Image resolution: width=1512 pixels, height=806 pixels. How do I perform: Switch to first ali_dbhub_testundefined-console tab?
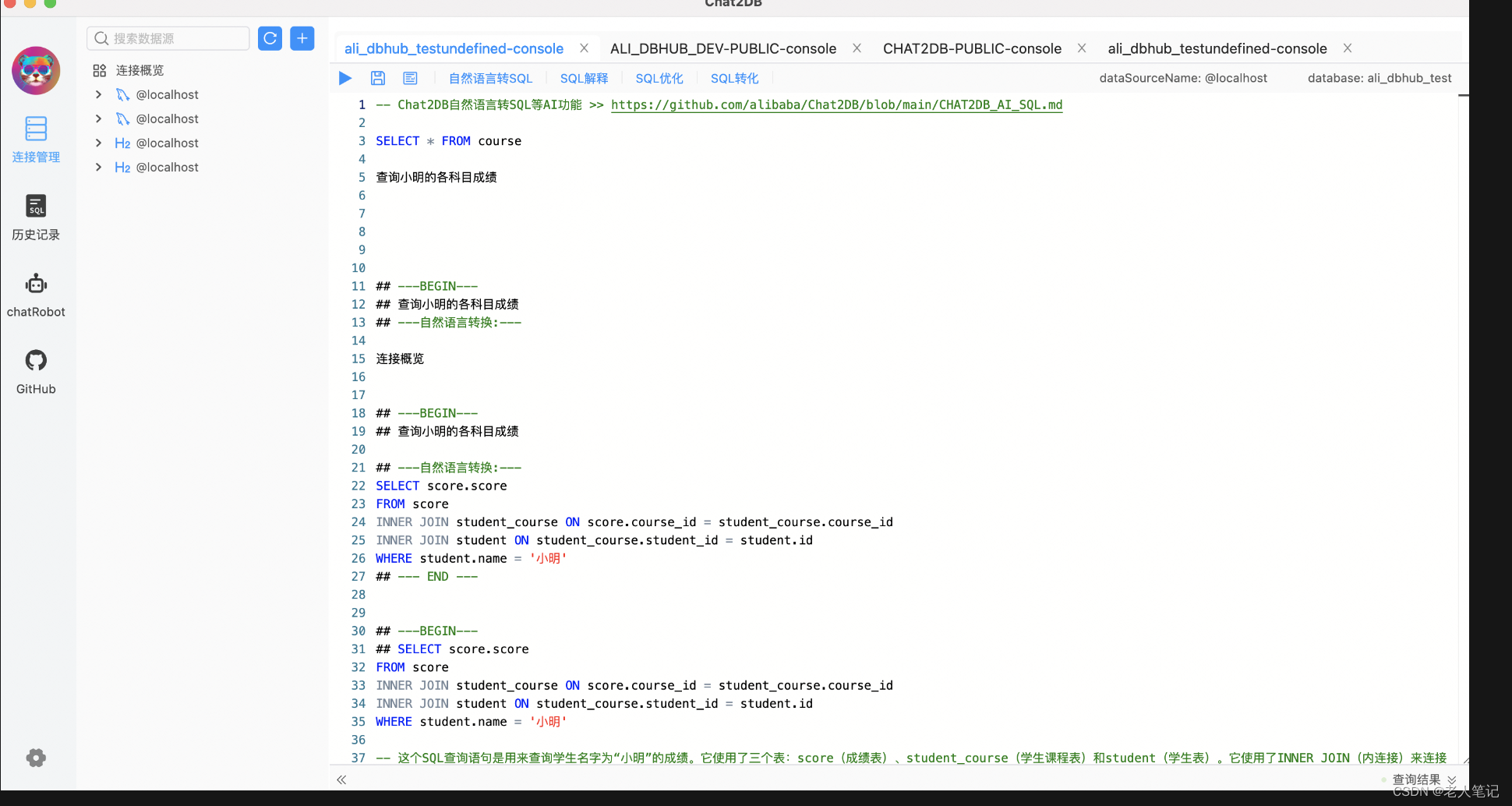tap(454, 48)
